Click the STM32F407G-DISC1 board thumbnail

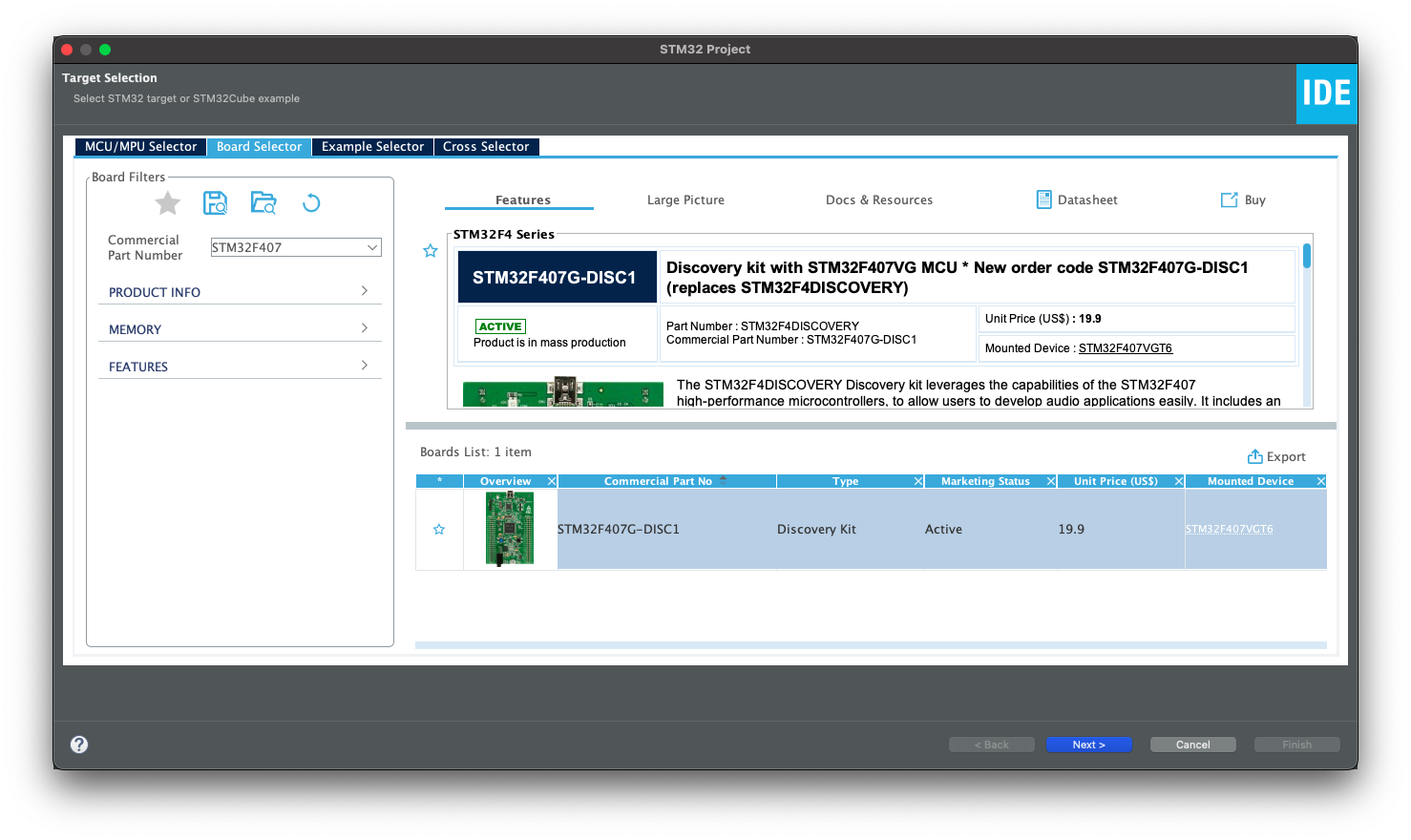pos(509,528)
